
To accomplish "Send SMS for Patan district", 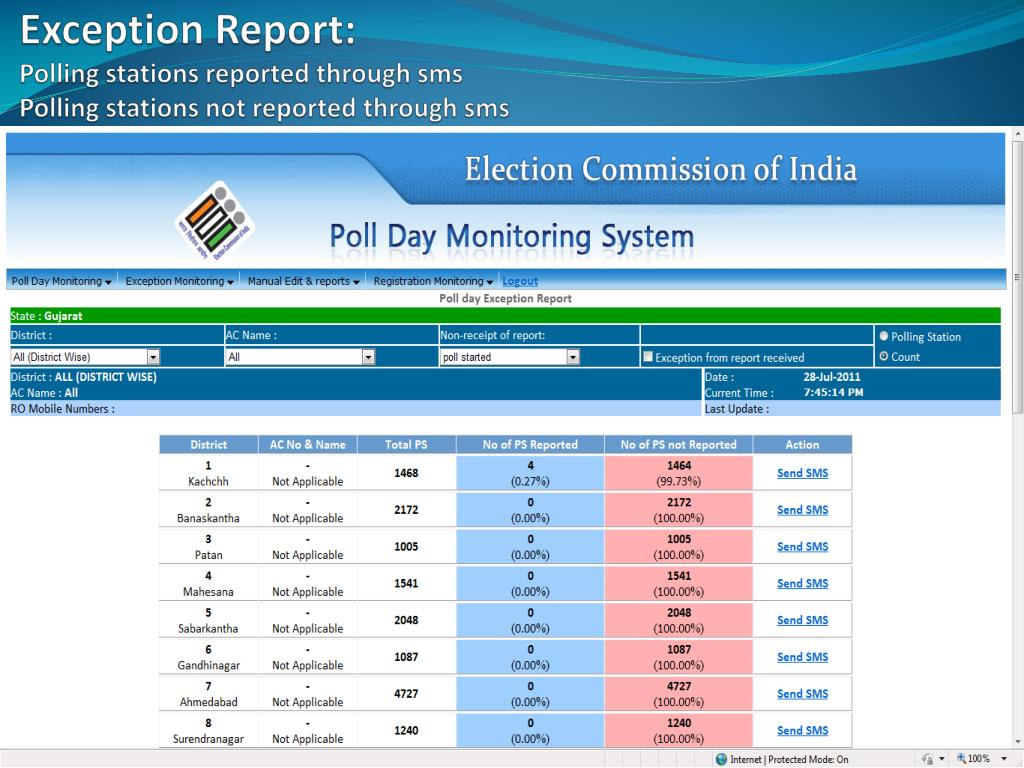I will click(802, 547).
